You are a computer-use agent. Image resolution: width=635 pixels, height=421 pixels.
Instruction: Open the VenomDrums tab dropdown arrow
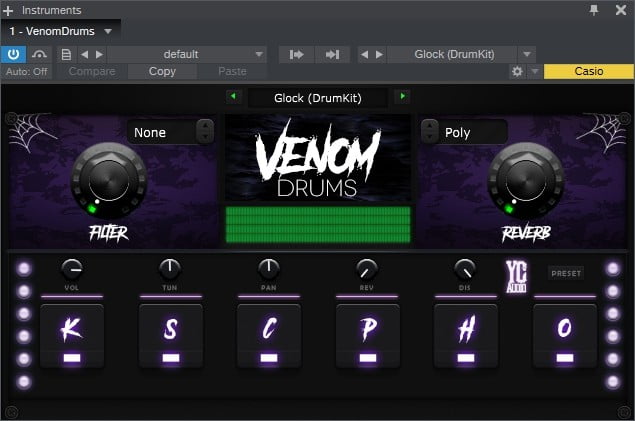point(108,31)
